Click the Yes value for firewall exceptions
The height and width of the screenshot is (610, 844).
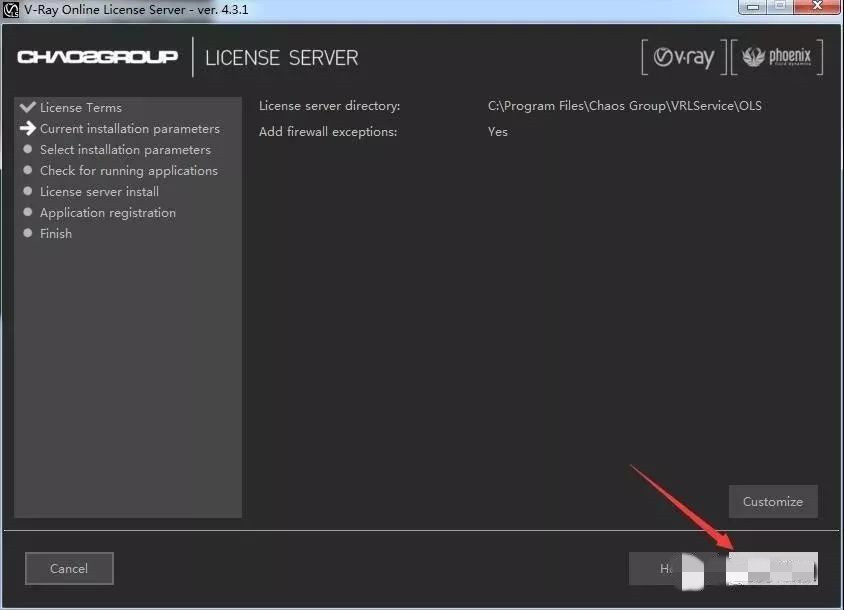pyautogui.click(x=497, y=131)
